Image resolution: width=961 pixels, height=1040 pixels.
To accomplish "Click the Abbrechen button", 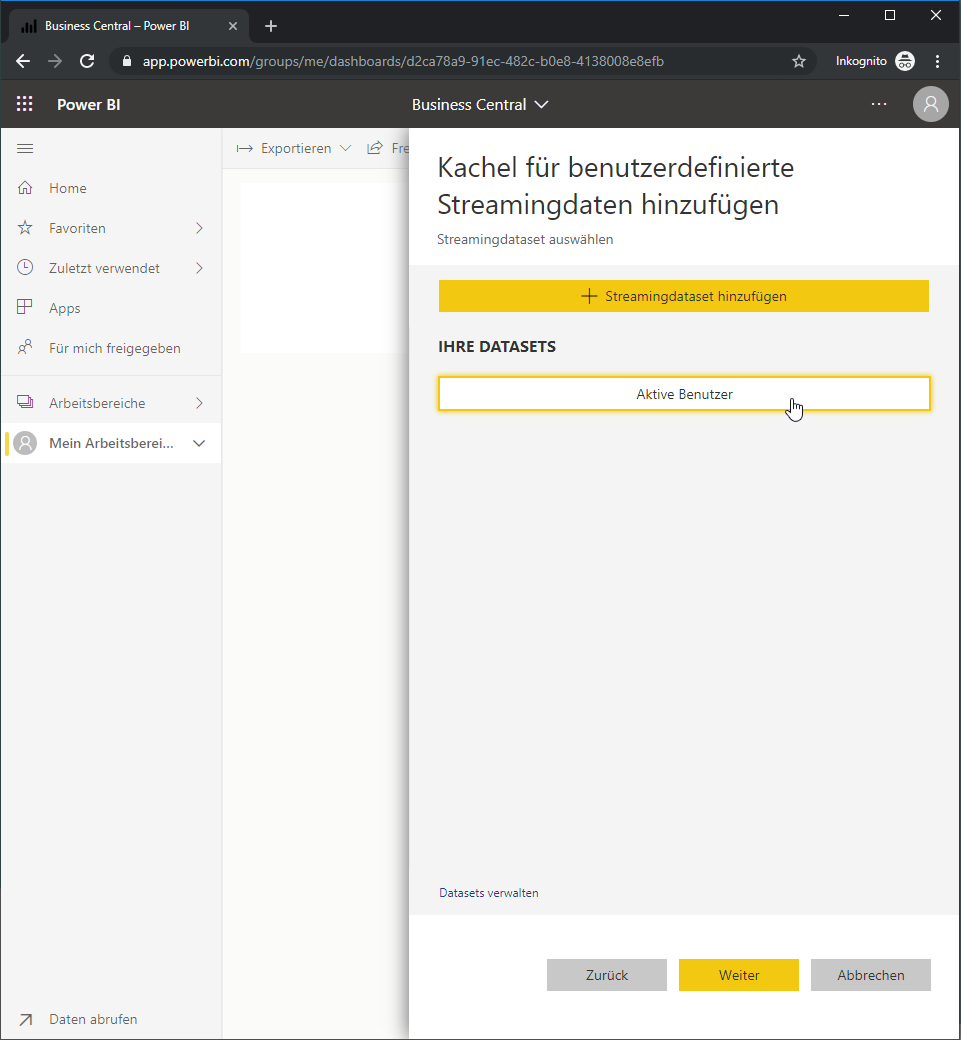I will click(x=871, y=975).
